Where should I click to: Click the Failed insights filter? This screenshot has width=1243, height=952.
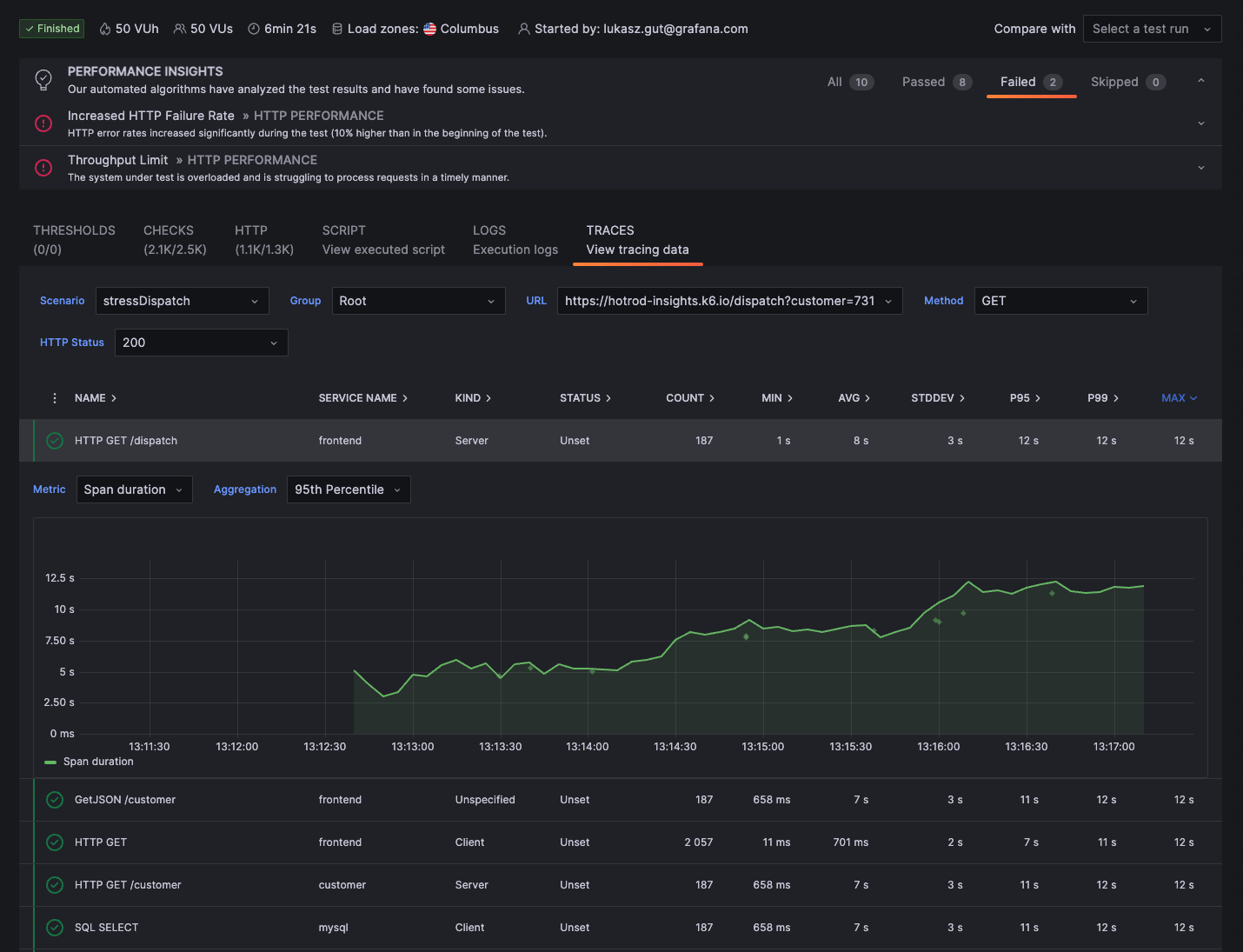(1031, 81)
